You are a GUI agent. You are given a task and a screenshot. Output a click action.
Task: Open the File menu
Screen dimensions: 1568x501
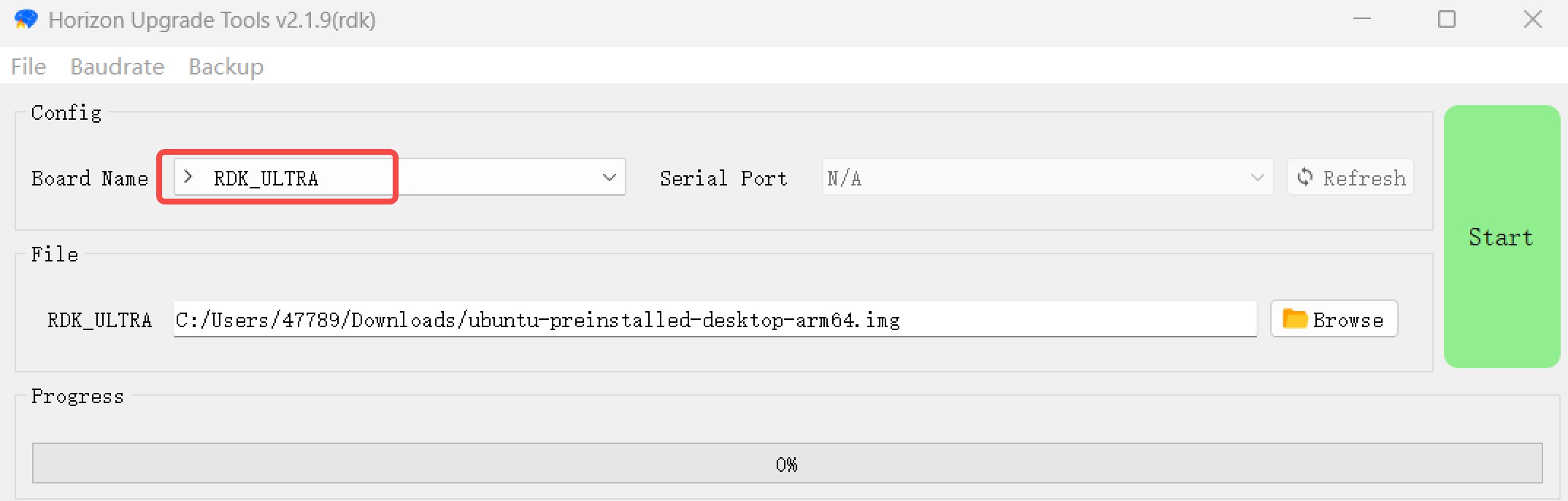(28, 66)
